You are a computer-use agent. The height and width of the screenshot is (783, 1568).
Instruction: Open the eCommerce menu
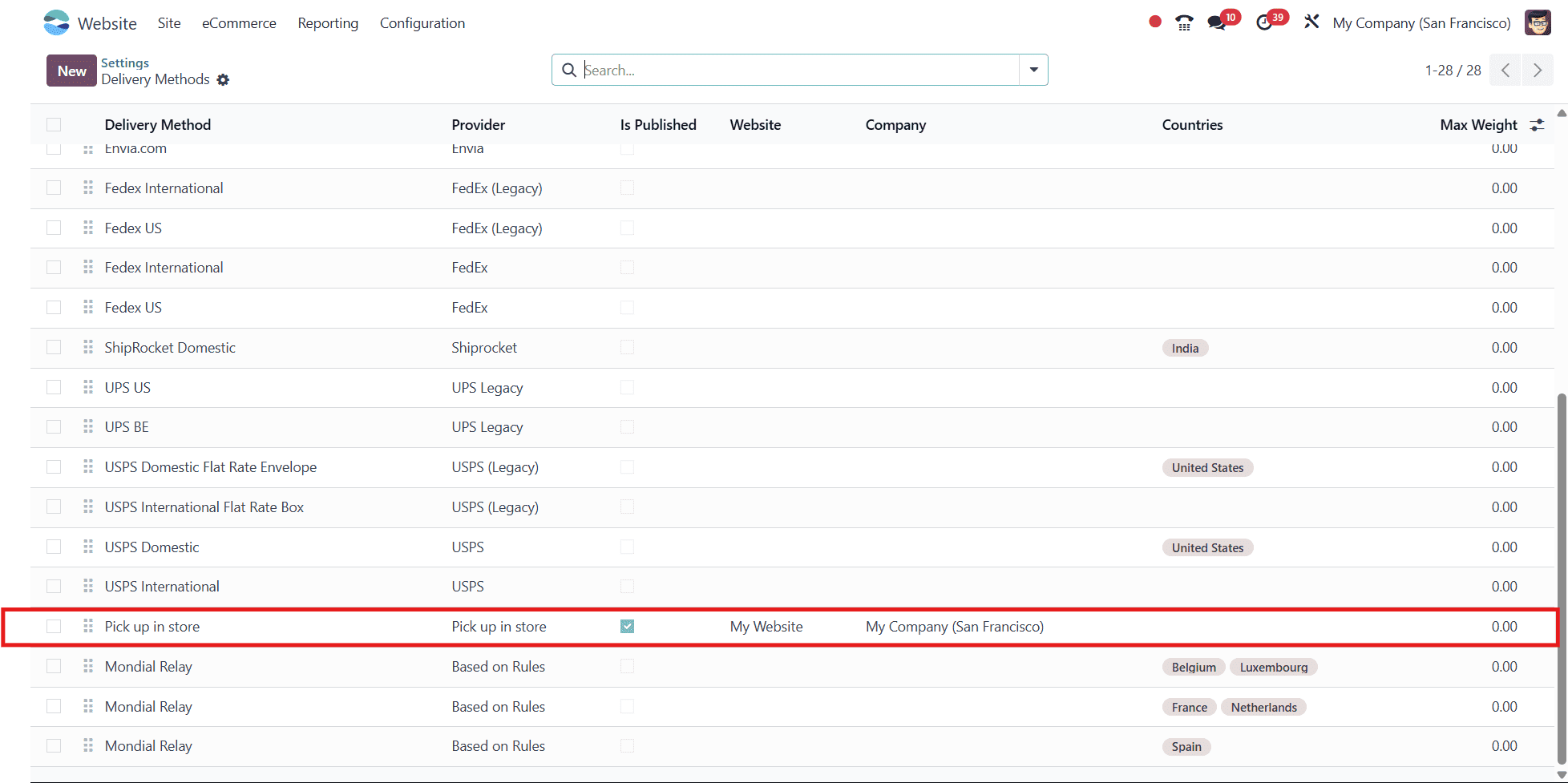point(239,23)
